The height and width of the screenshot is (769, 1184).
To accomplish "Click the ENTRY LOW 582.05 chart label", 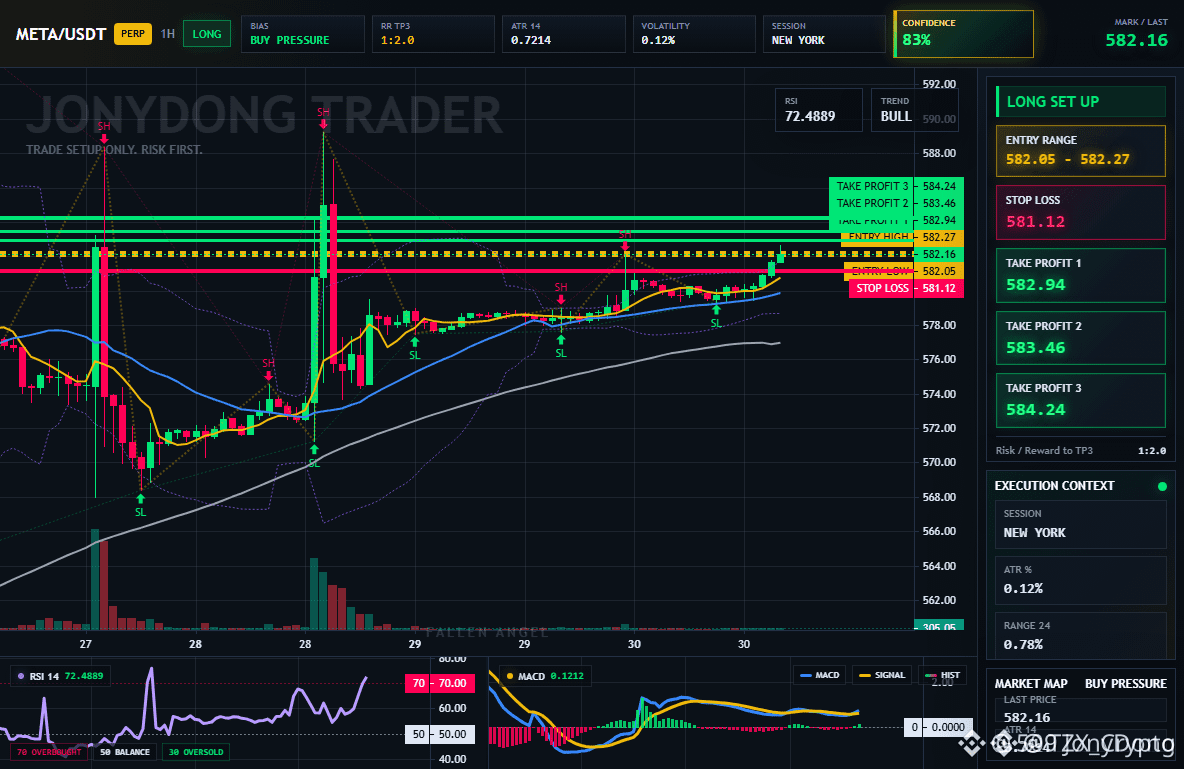I will [903, 271].
